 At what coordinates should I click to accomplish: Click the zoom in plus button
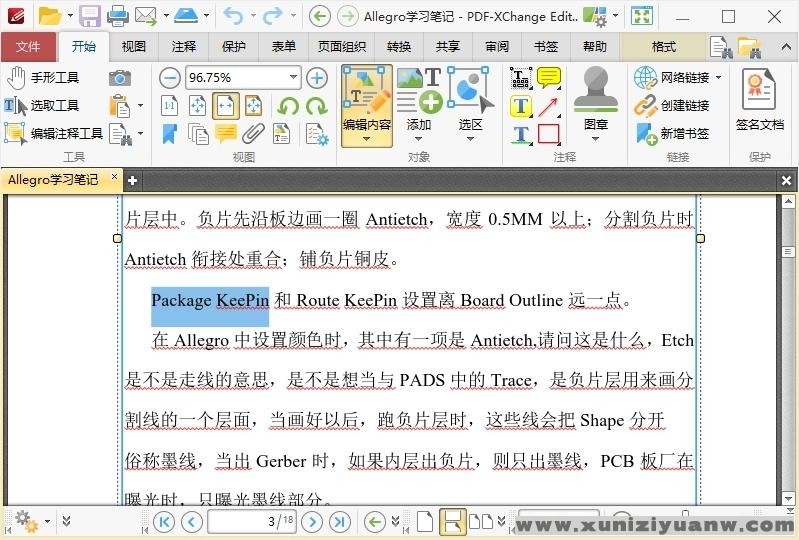pos(317,78)
